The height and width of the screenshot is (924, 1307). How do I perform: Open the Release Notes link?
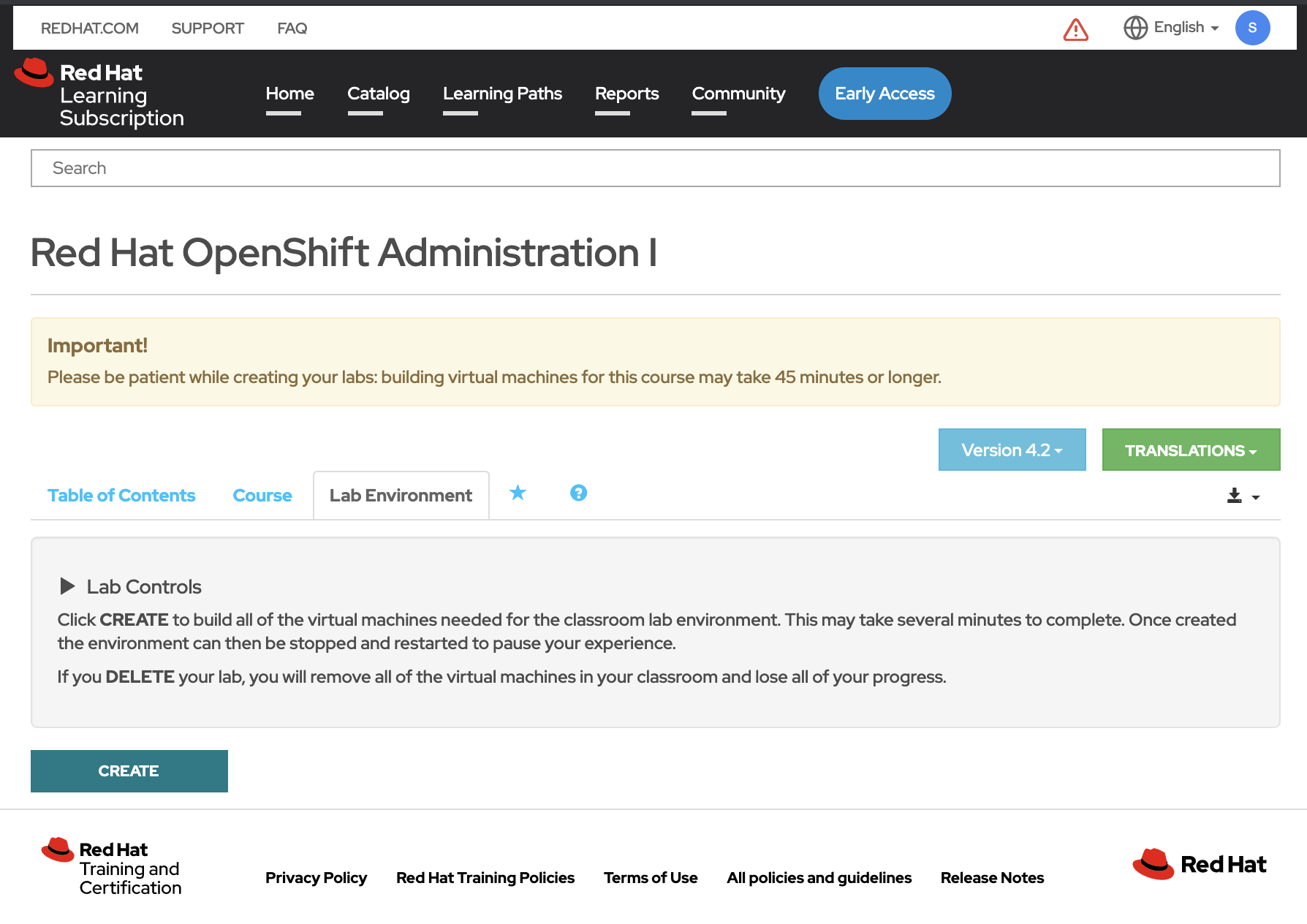coord(992,877)
